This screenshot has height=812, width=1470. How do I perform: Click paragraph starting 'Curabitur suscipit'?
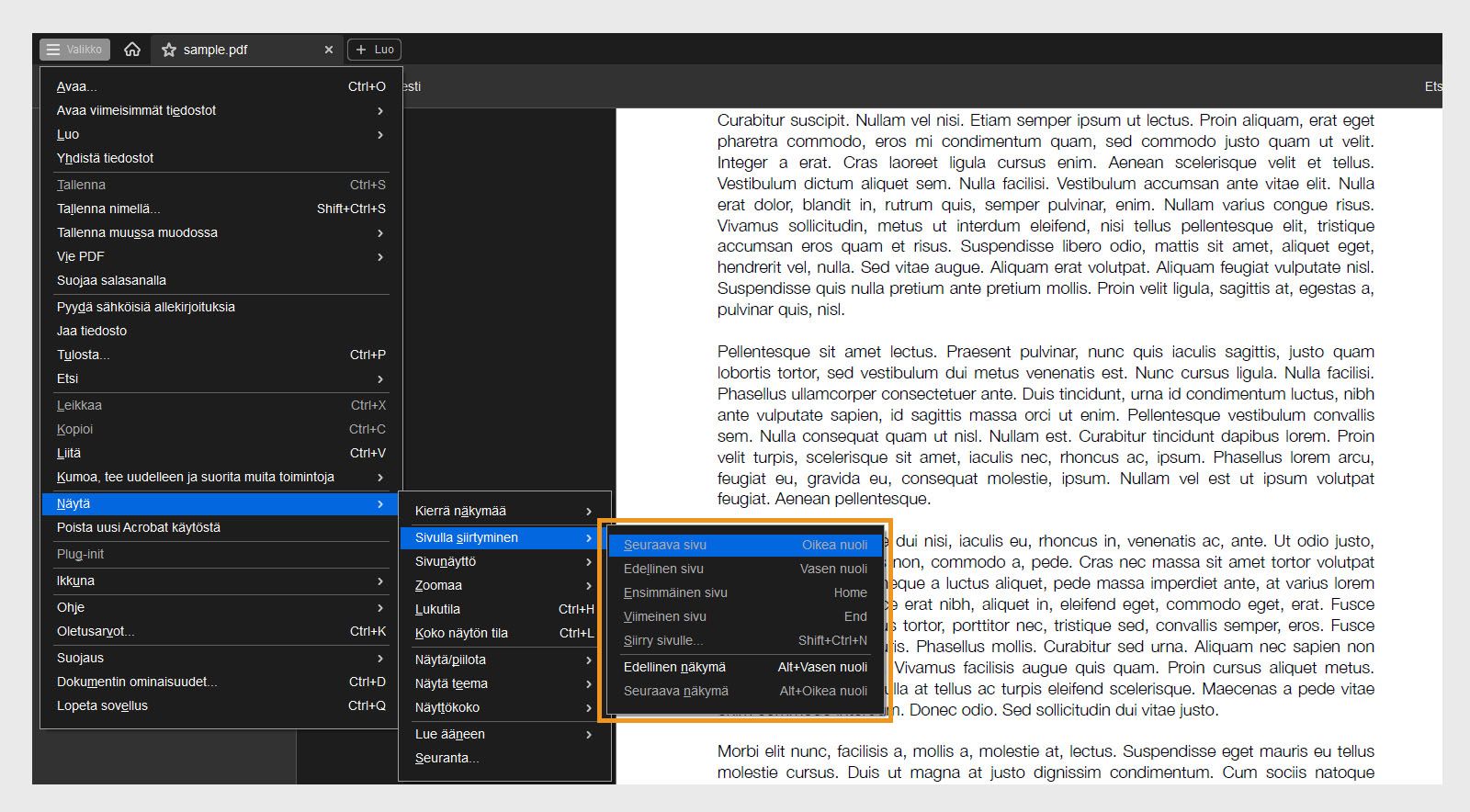1046,215
